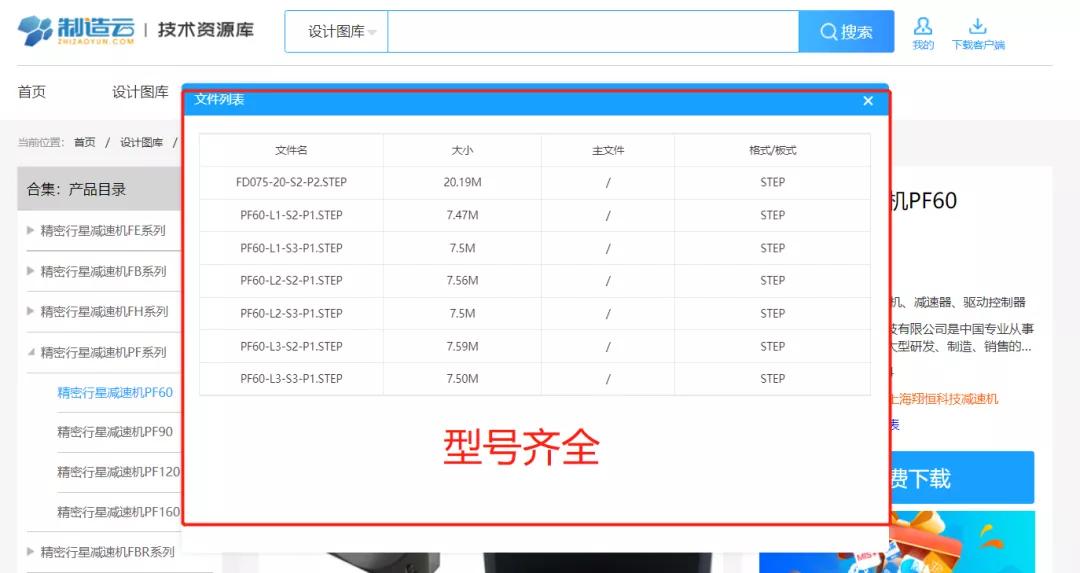Click the 首页 breadcrumb link
The width and height of the screenshot is (1080, 573).
[85, 142]
